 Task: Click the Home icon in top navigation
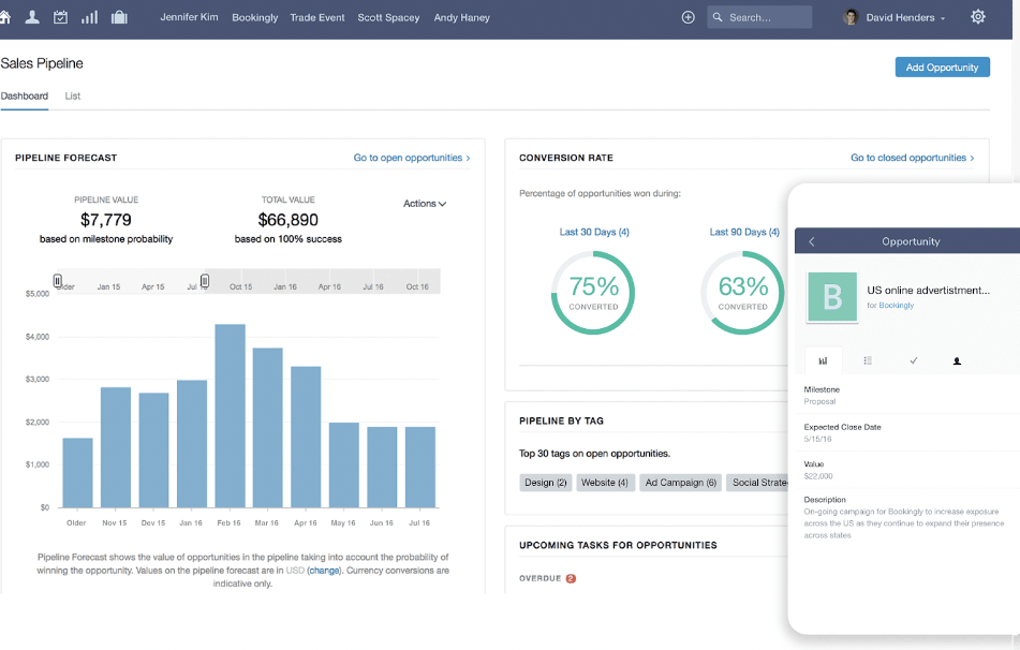tap(5, 17)
